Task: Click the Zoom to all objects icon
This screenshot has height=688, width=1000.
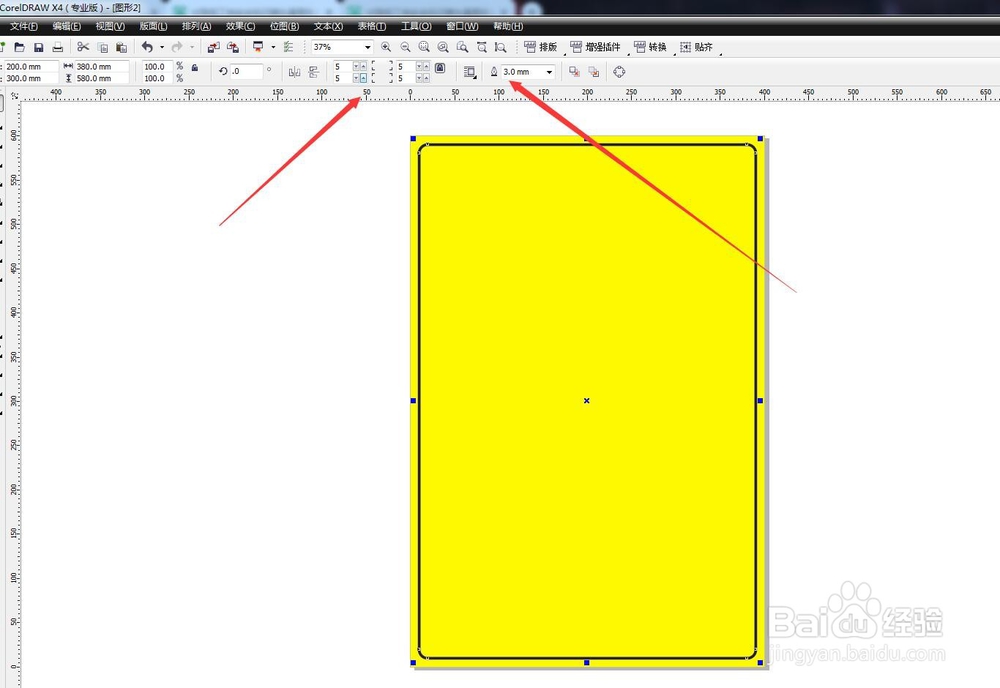Action: pyautogui.click(x=443, y=47)
